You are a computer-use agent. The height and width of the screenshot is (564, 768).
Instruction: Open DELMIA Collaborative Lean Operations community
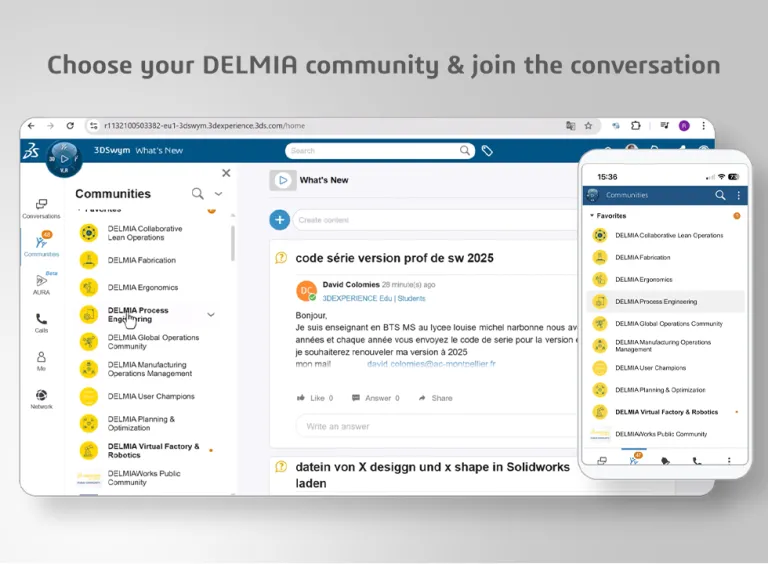click(x=144, y=233)
